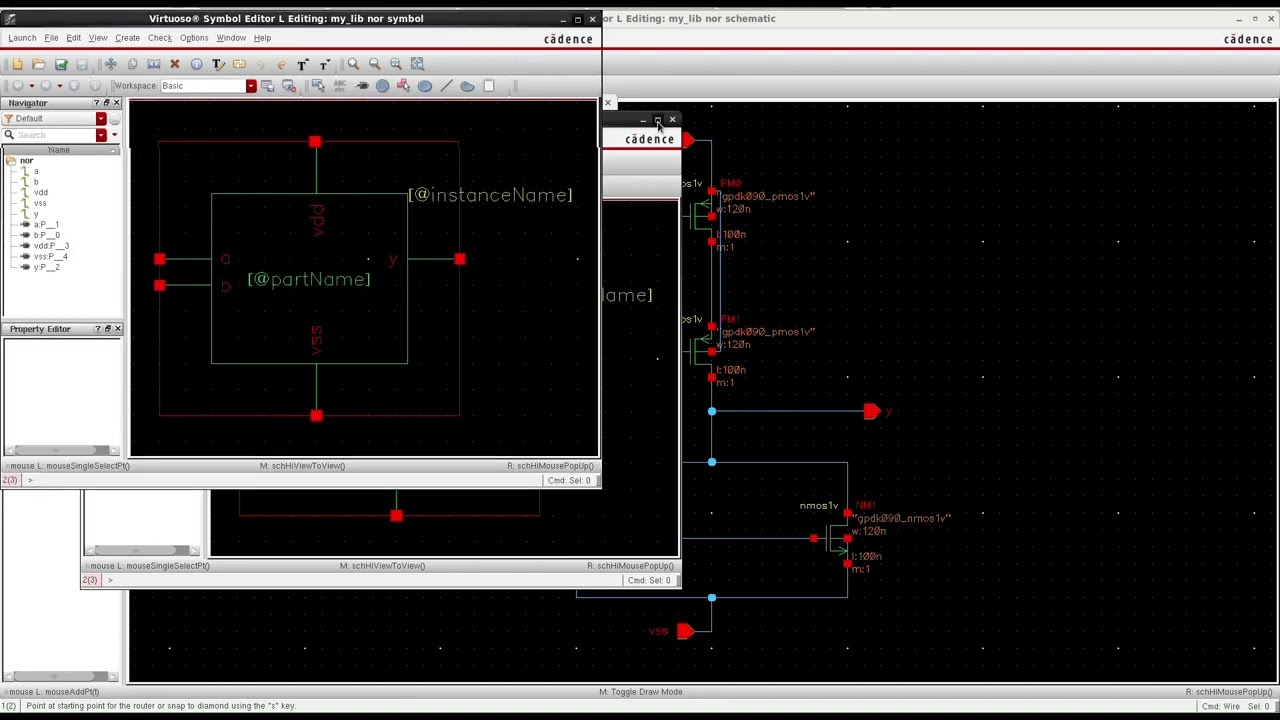This screenshot has height=720, width=1280.
Task: Select the Create Ellipse shape tool
Action: (425, 86)
